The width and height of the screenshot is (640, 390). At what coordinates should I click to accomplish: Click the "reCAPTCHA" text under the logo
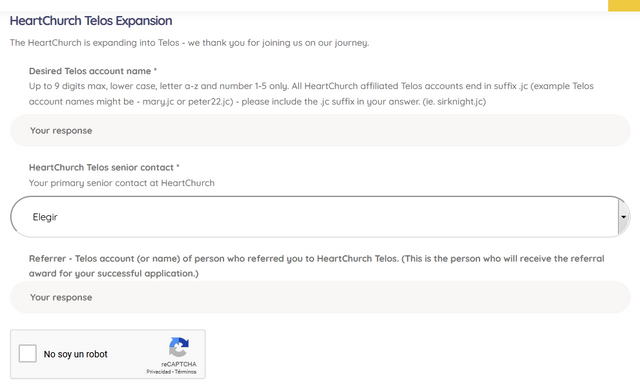click(x=179, y=364)
